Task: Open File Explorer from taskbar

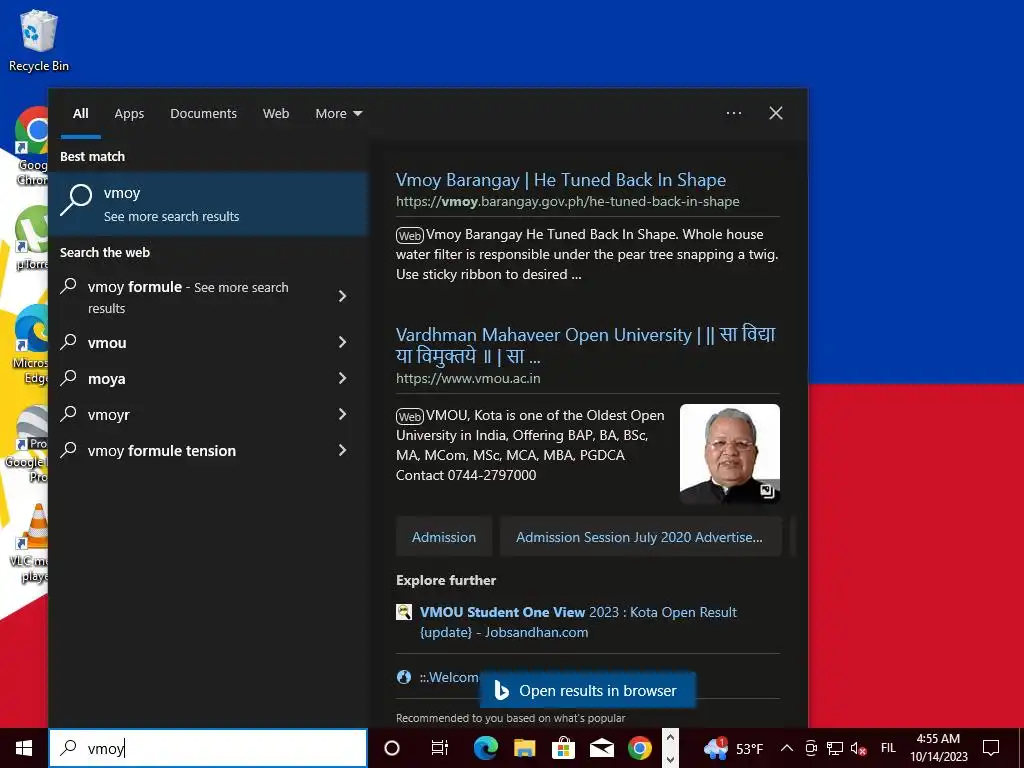Action: (524, 748)
